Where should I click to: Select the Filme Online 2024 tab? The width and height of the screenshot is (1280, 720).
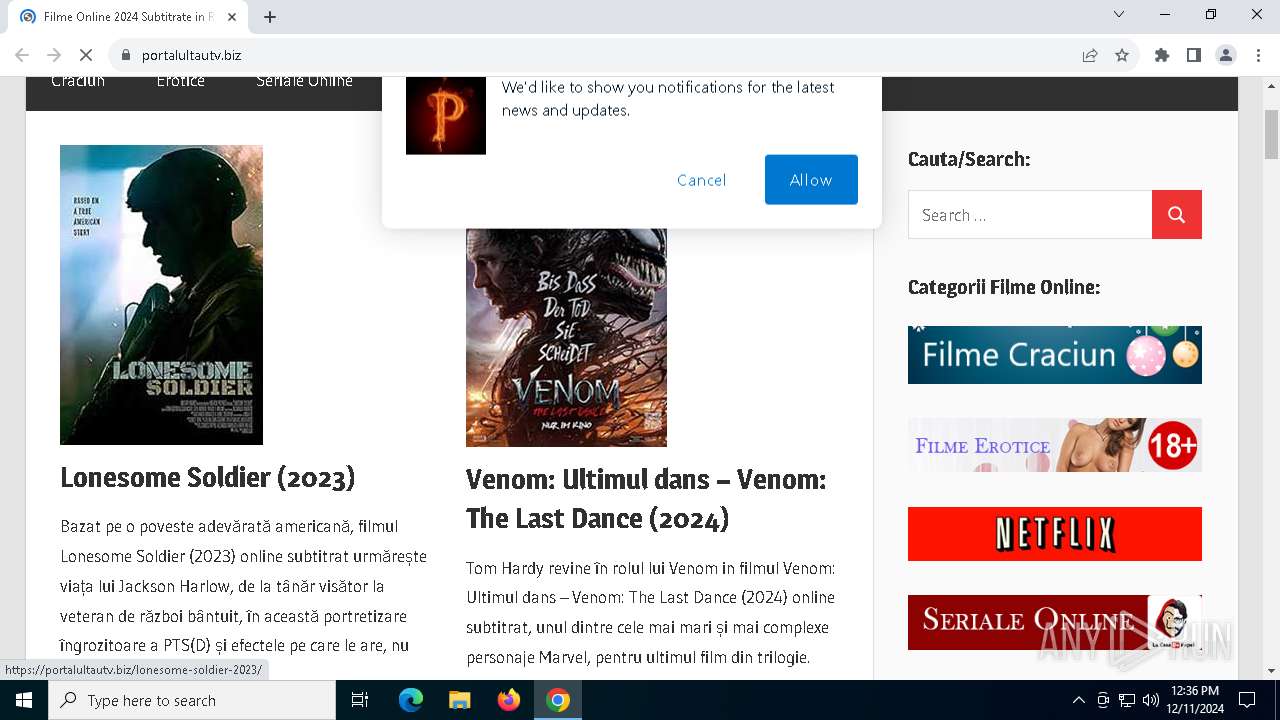pyautogui.click(x=128, y=17)
